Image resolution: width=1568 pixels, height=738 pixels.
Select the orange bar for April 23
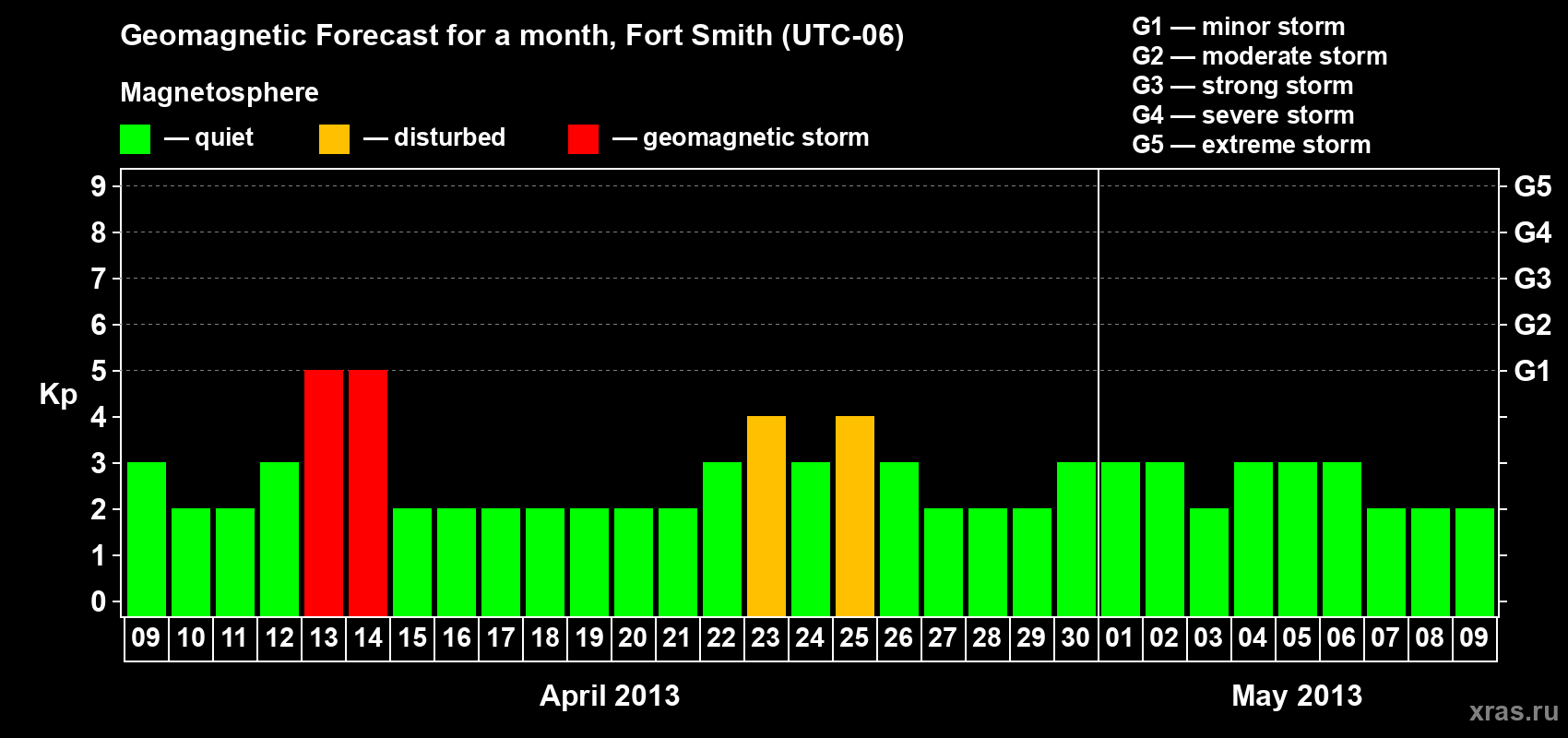(x=766, y=517)
